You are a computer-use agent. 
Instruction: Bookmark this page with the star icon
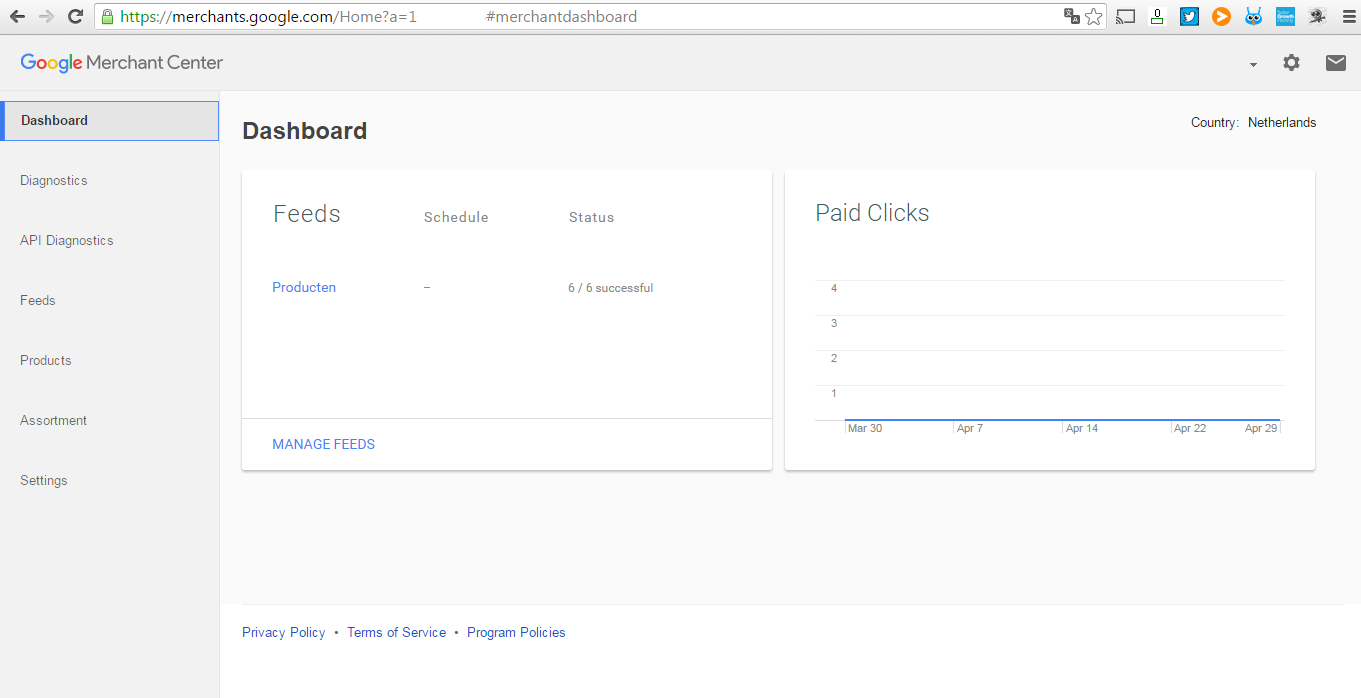pos(1094,16)
